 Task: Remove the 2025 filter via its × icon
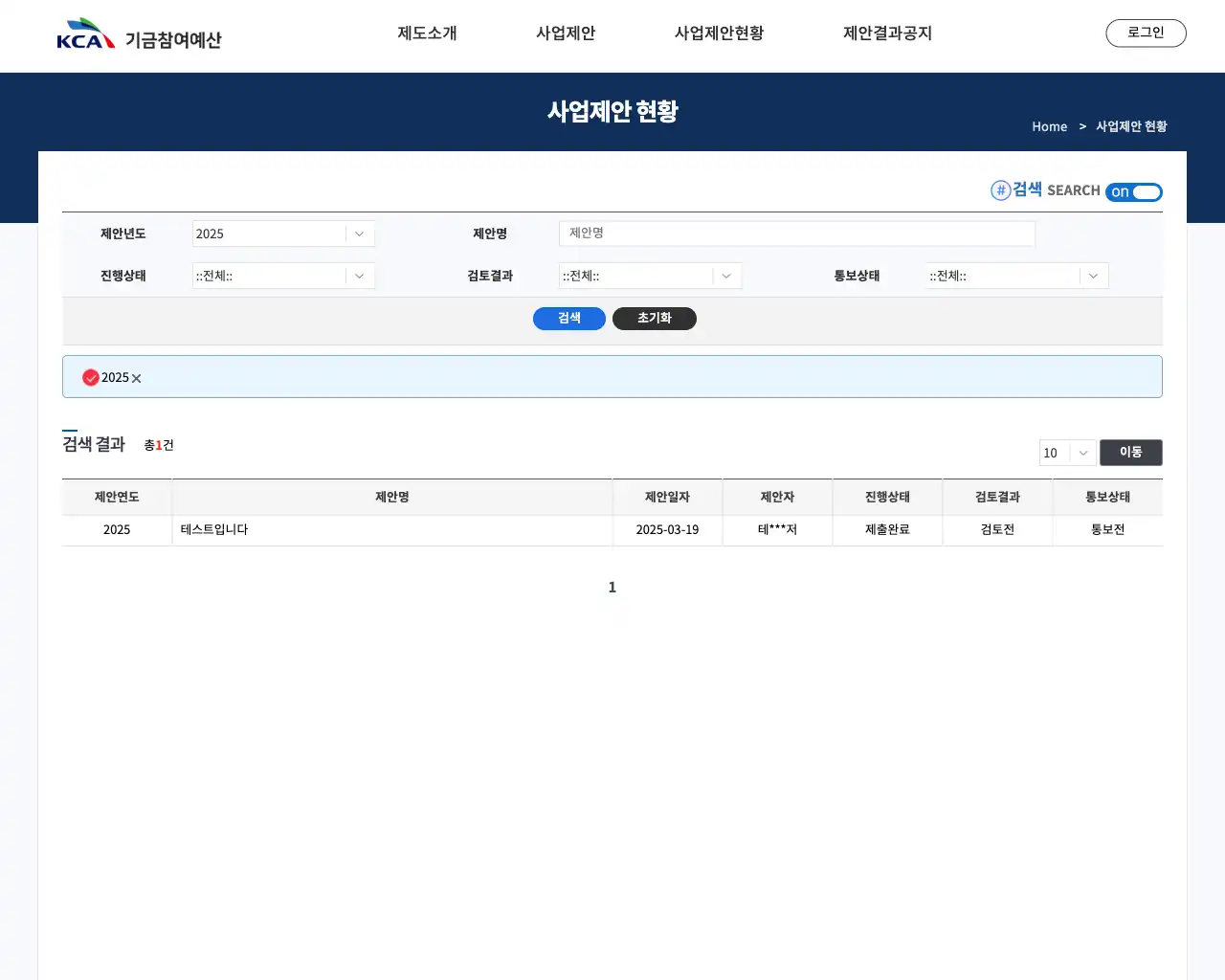(136, 378)
